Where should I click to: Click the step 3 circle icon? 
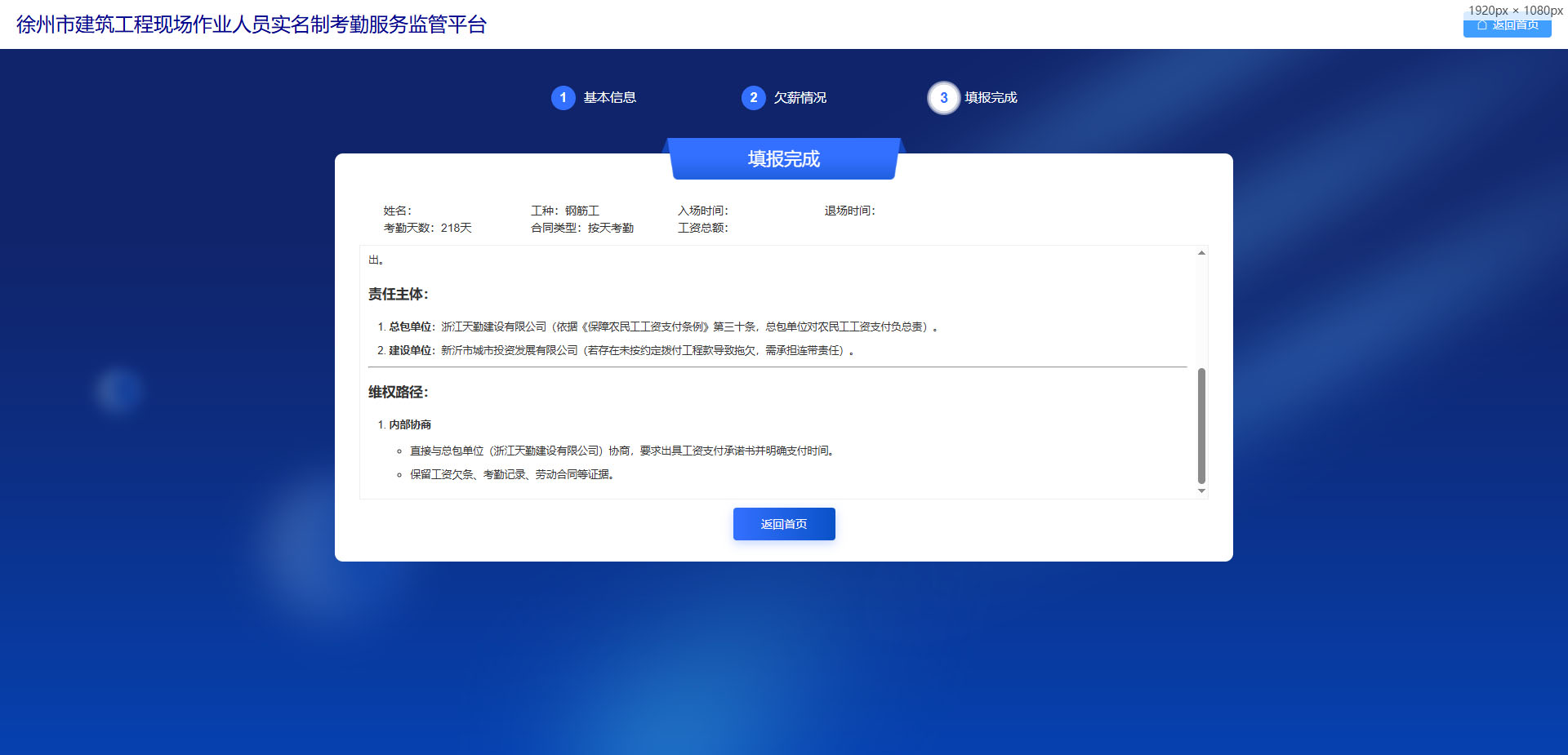pos(943,98)
